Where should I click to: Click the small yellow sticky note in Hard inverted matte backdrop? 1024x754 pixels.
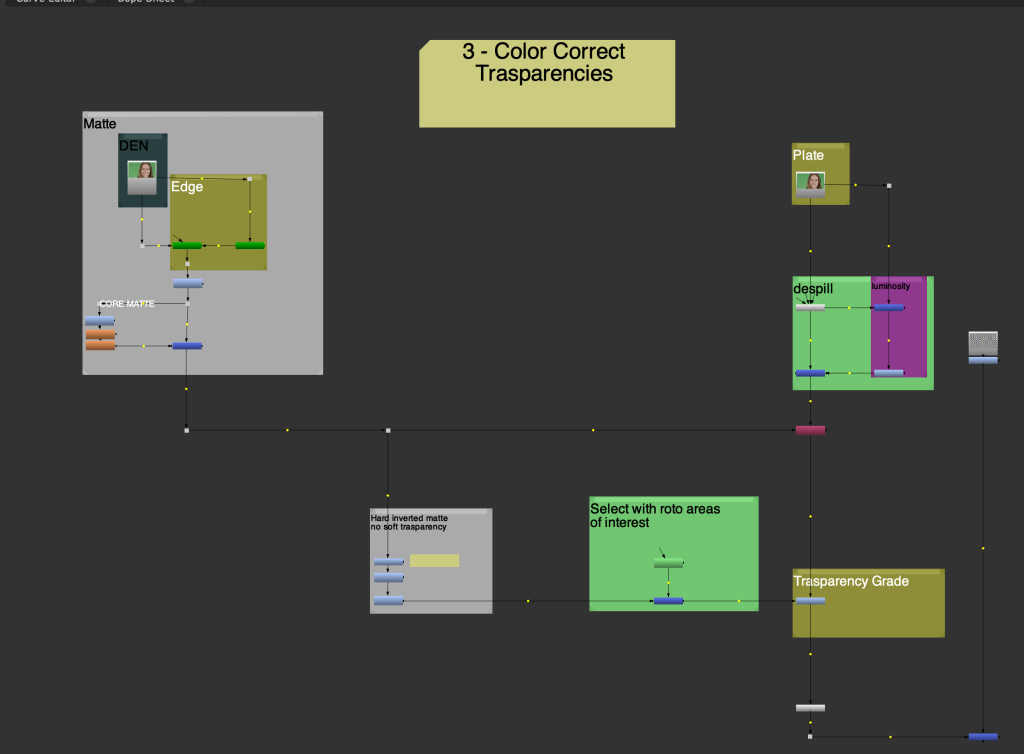pyautogui.click(x=434, y=561)
